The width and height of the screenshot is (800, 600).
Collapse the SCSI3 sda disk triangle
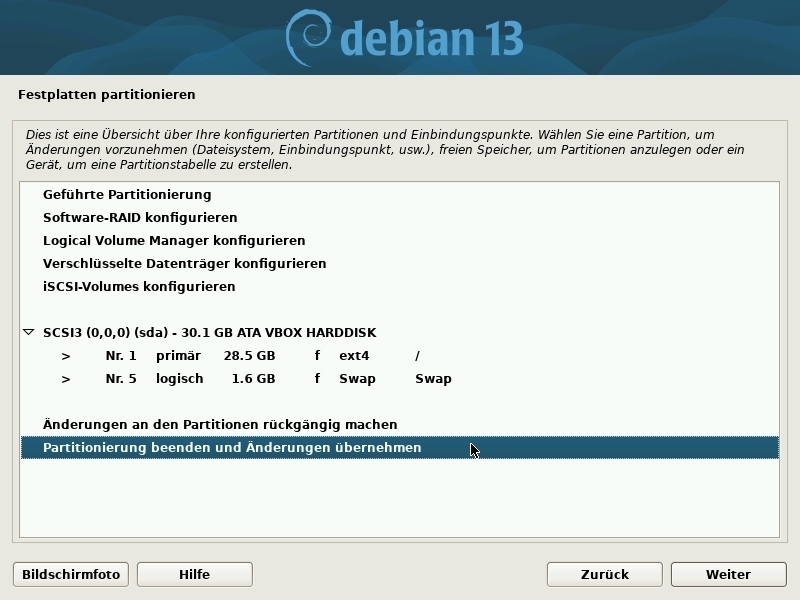point(29,332)
